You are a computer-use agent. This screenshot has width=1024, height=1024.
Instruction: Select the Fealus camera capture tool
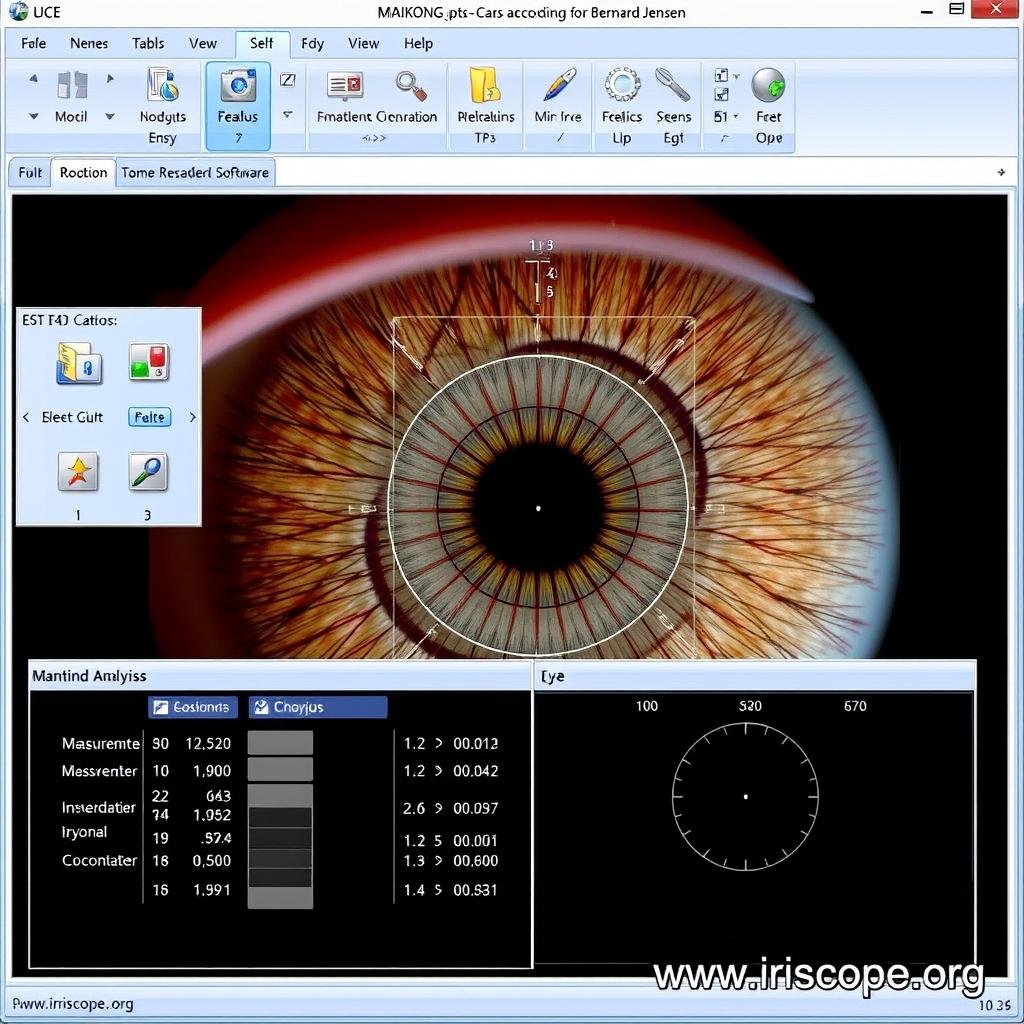point(237,95)
